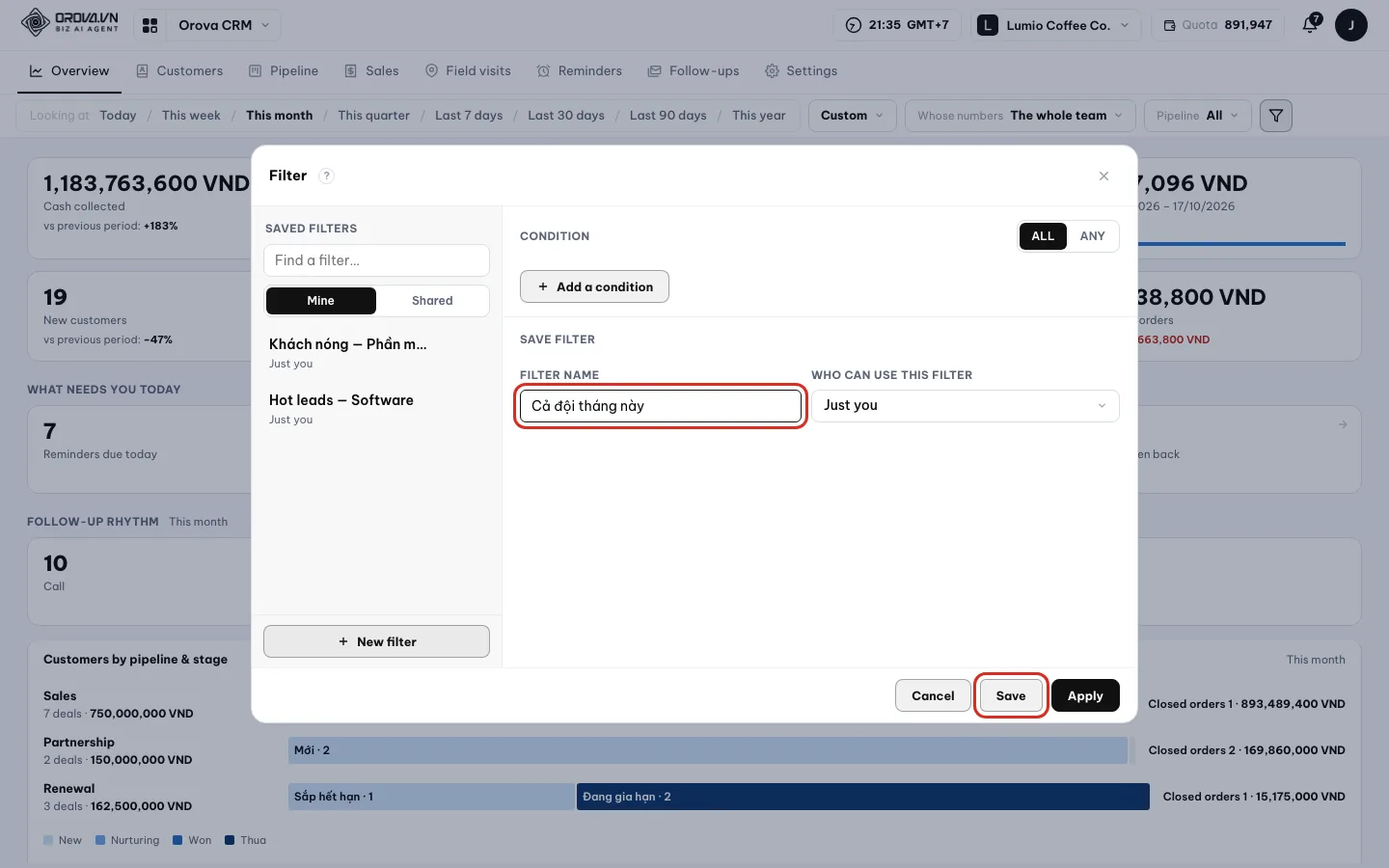Open the Custom date range dropdown
The width and height of the screenshot is (1389, 868).
[852, 116]
